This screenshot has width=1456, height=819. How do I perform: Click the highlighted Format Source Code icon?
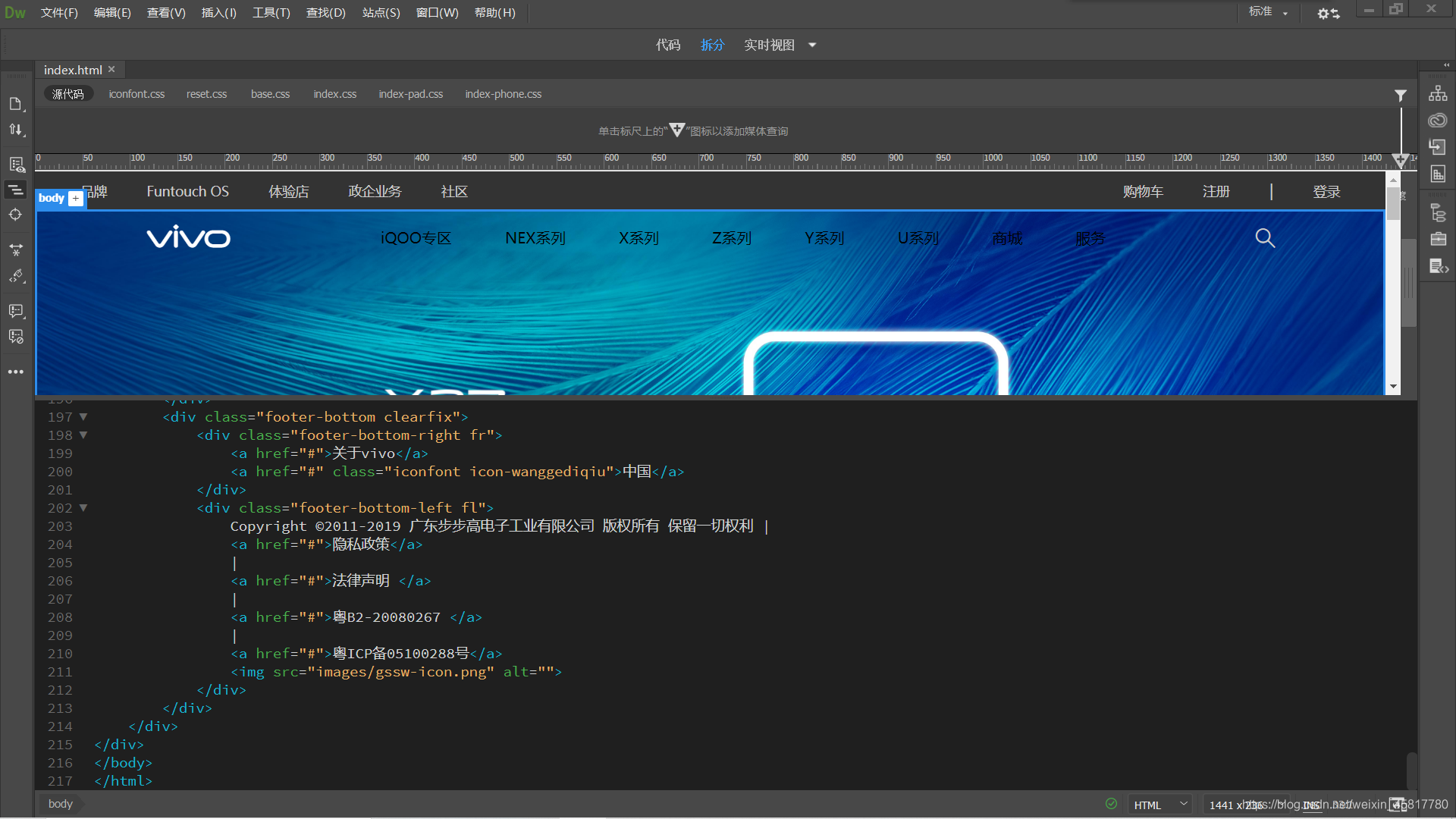[x=16, y=190]
